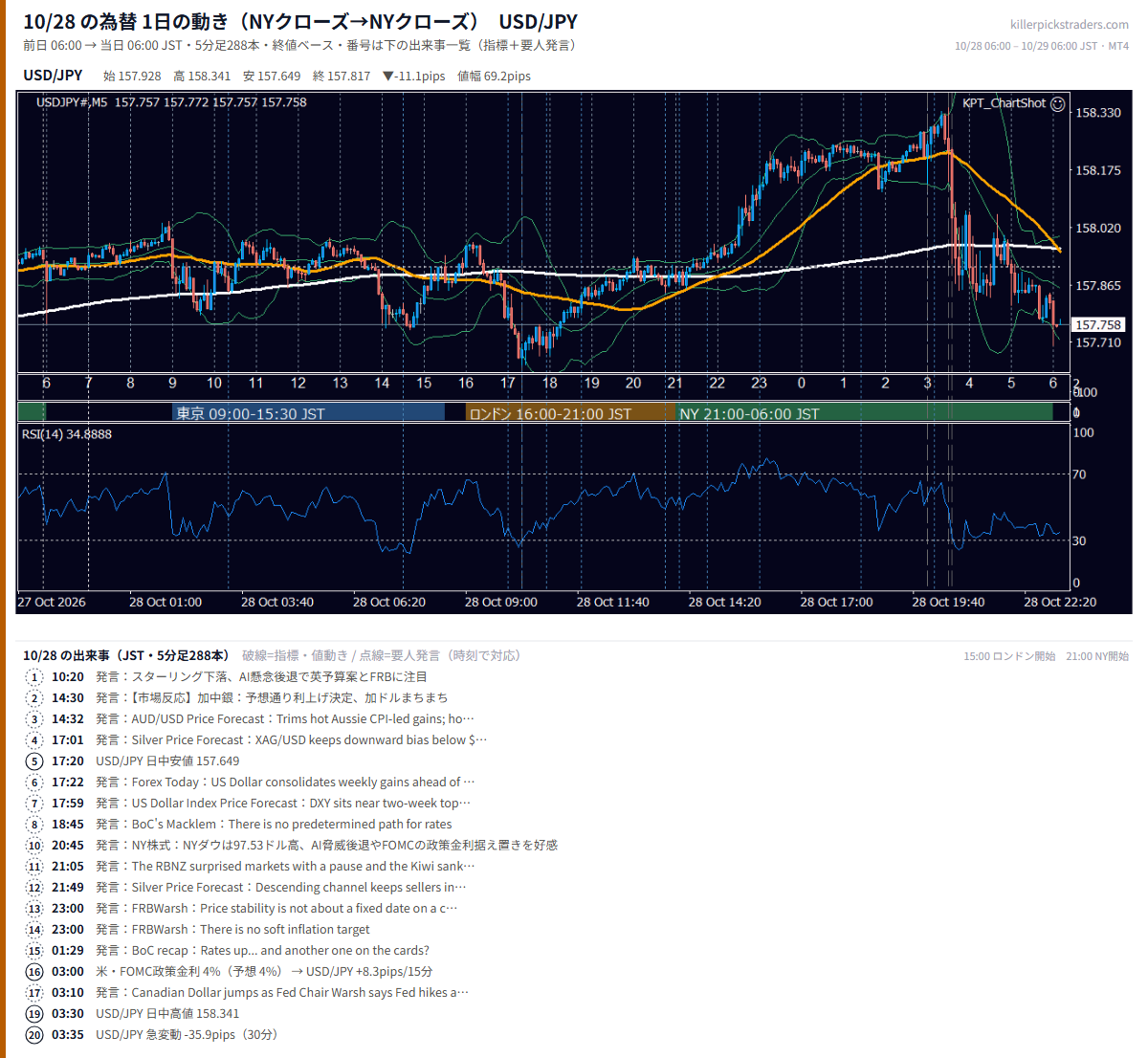Click the circled number 20 event marker

tap(34, 1035)
